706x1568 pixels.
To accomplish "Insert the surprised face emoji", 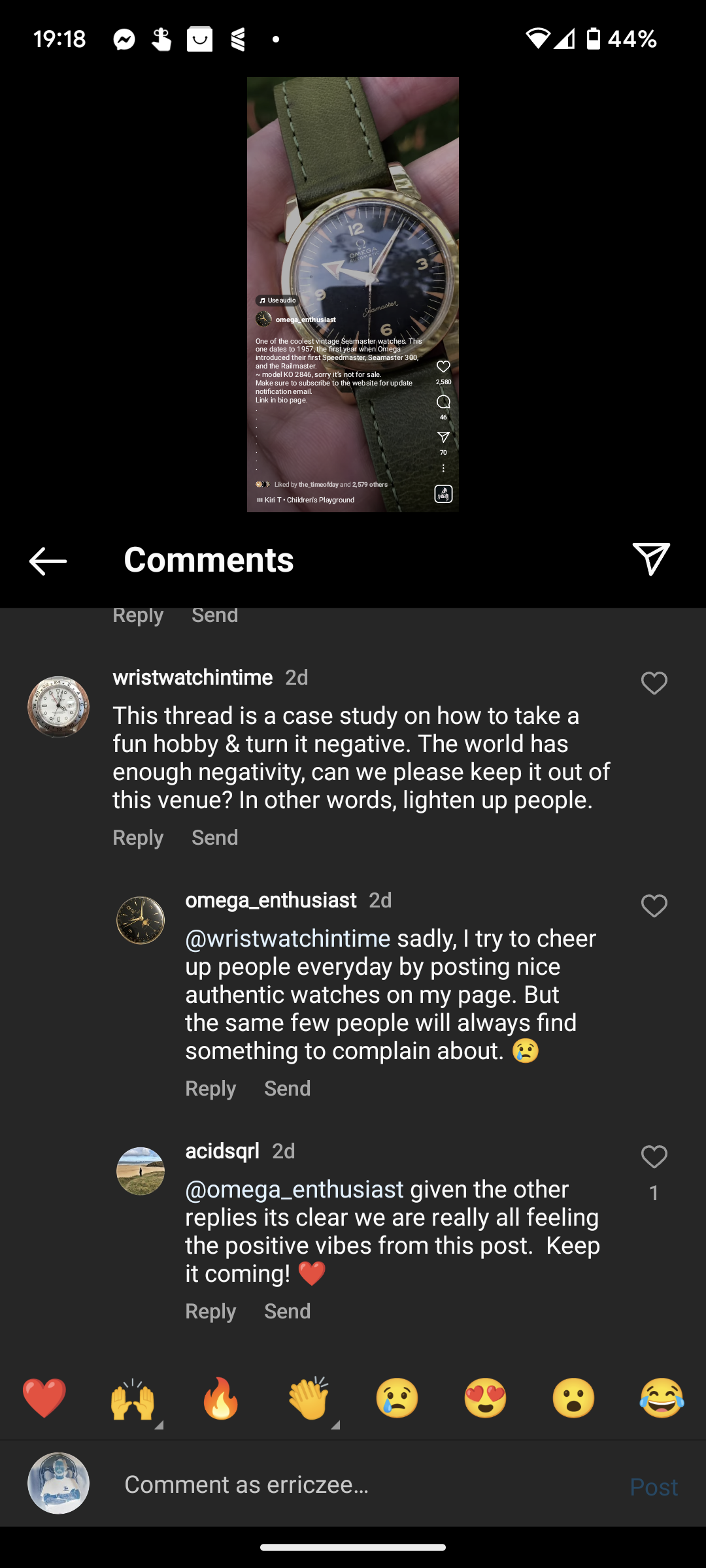I will 574,1398.
